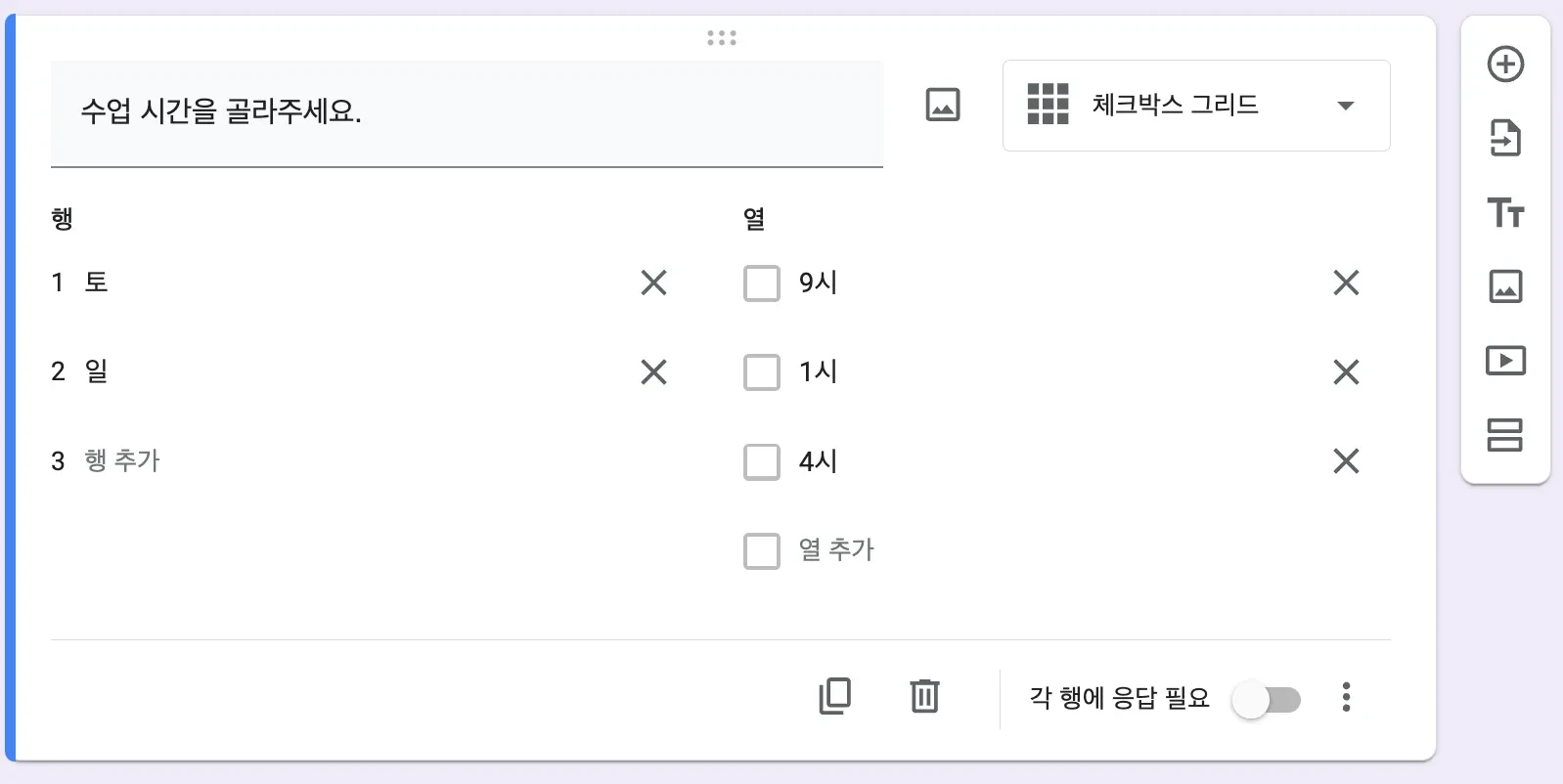Delete the question using trash icon
The image size is (1563, 784).
(924, 696)
